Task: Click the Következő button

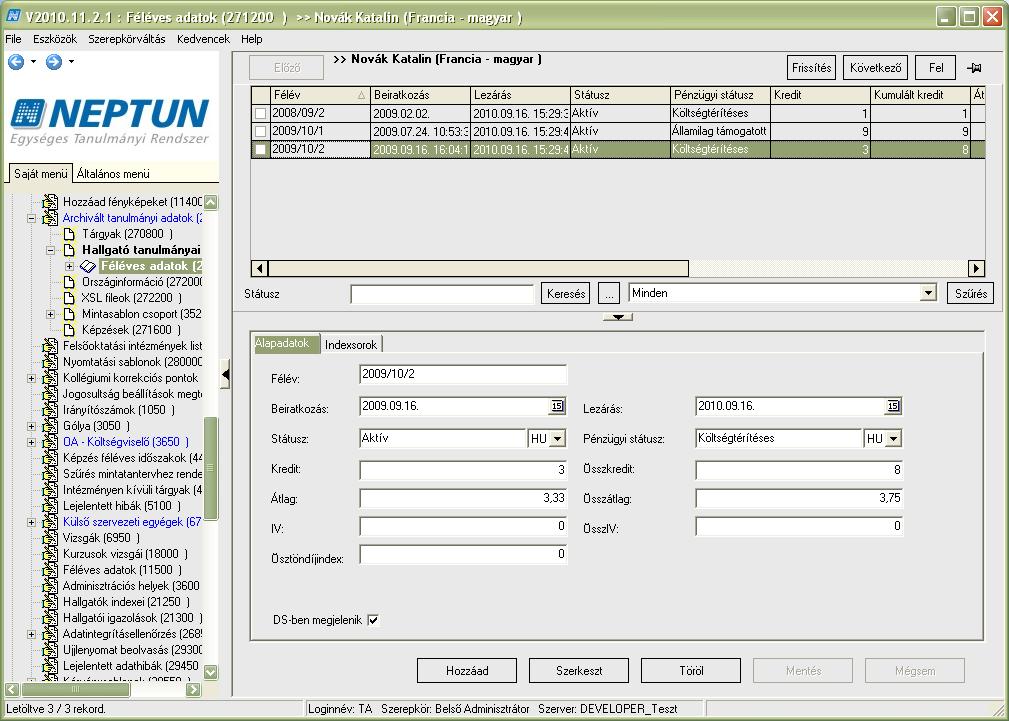Action: click(875, 68)
